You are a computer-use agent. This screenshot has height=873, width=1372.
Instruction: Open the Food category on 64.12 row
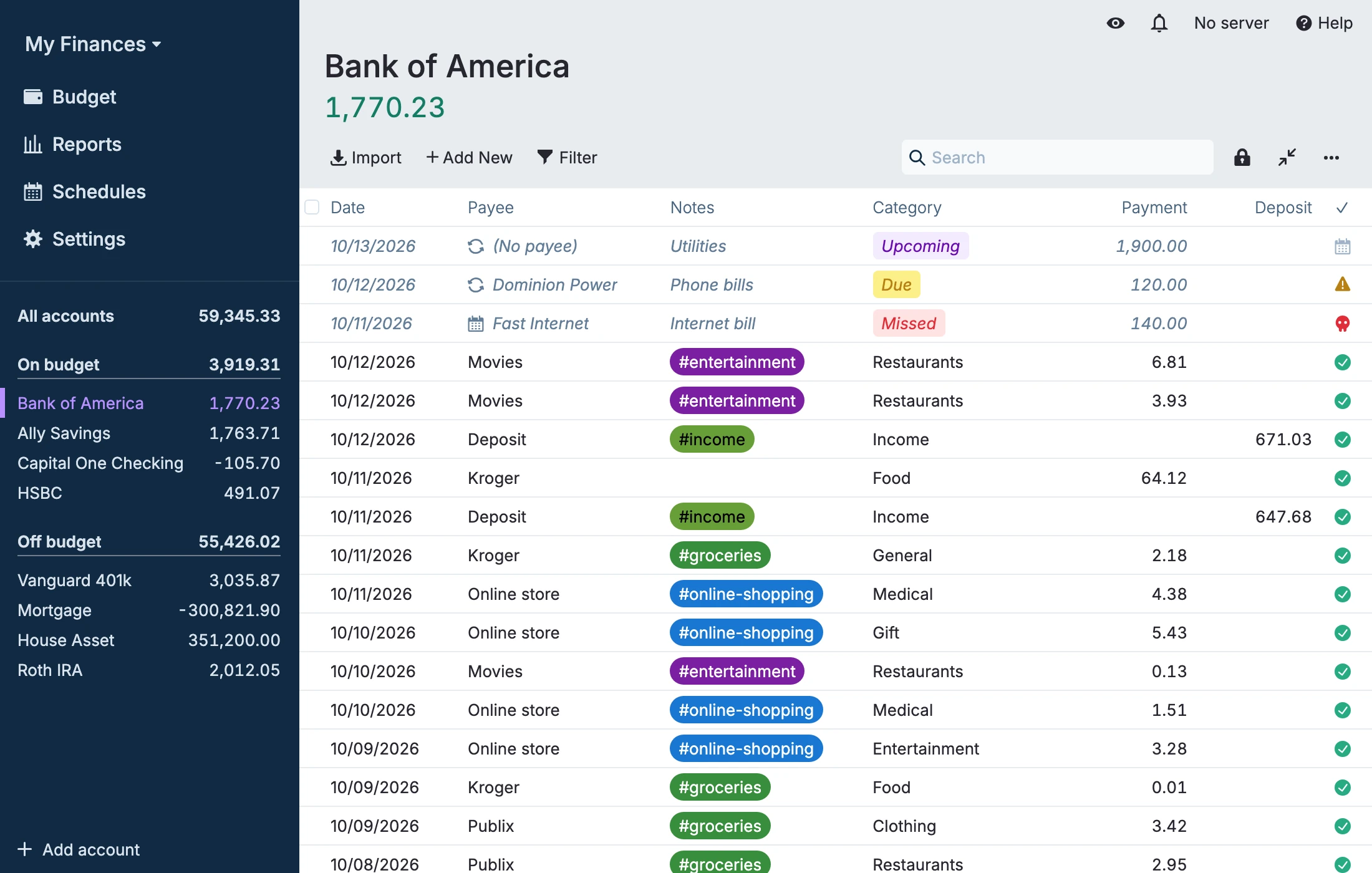(891, 478)
